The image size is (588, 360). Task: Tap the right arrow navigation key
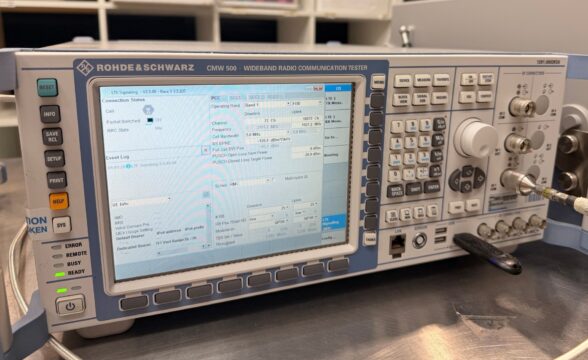pyautogui.click(x=479, y=178)
